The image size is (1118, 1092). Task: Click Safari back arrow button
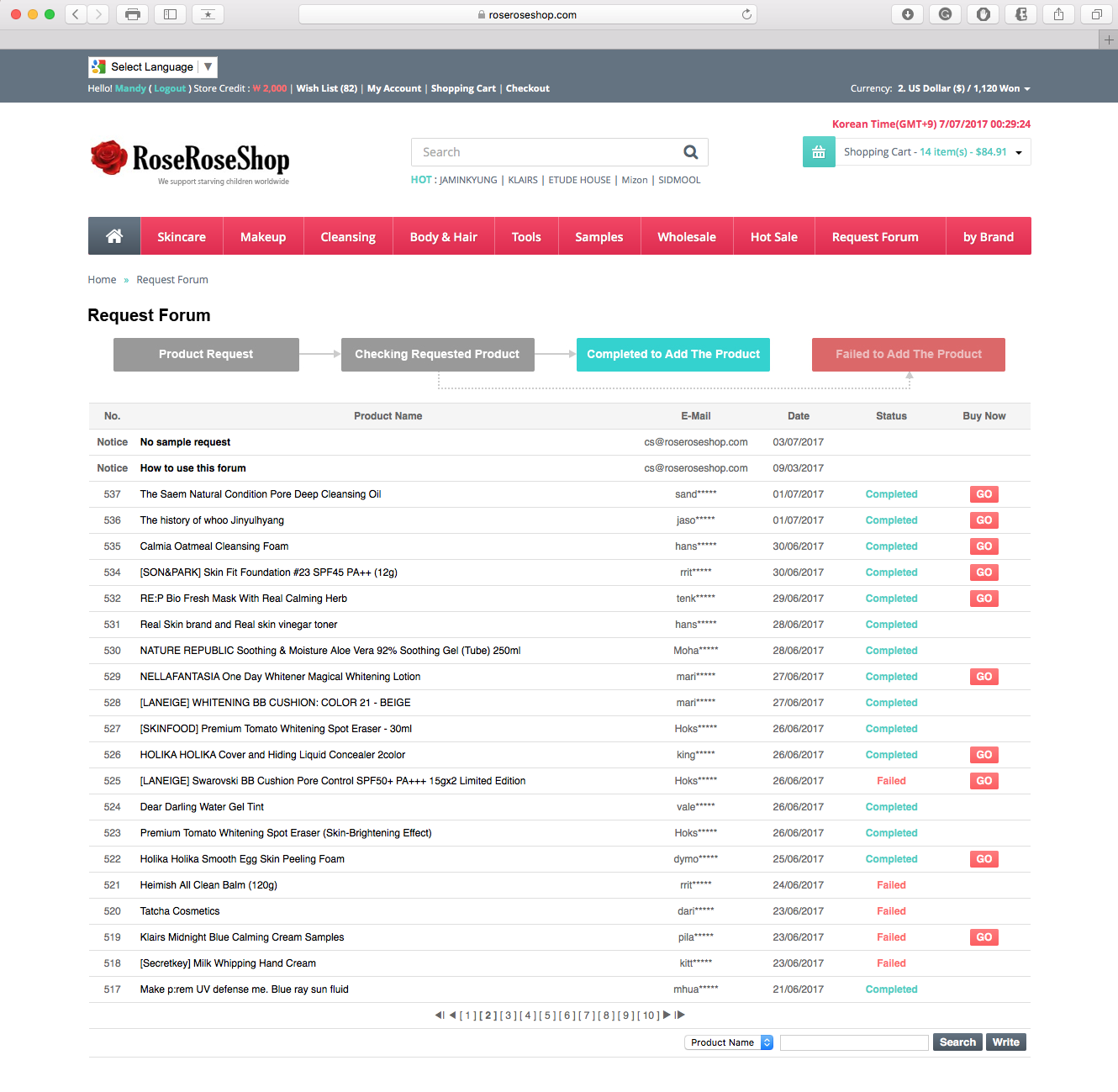76,14
